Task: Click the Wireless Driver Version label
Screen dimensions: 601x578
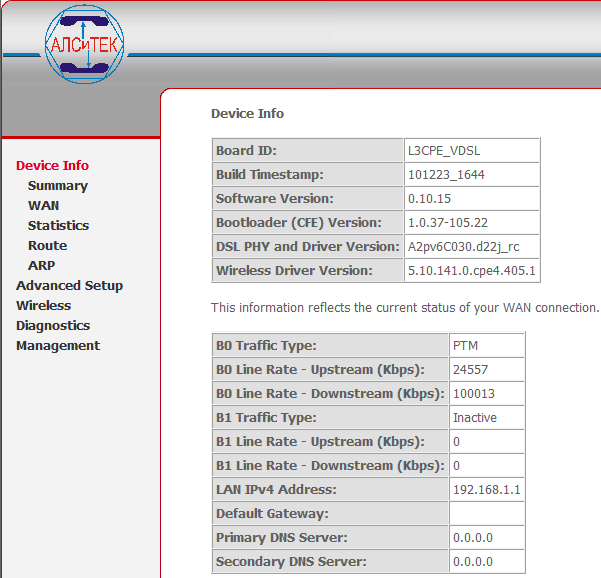Action: 294,271
